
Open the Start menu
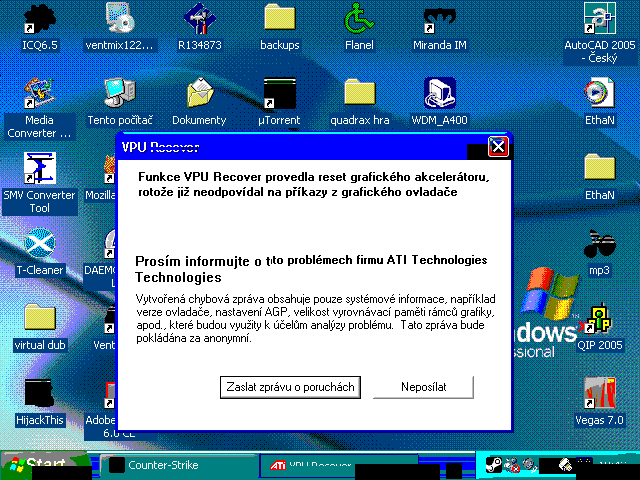[45, 465]
